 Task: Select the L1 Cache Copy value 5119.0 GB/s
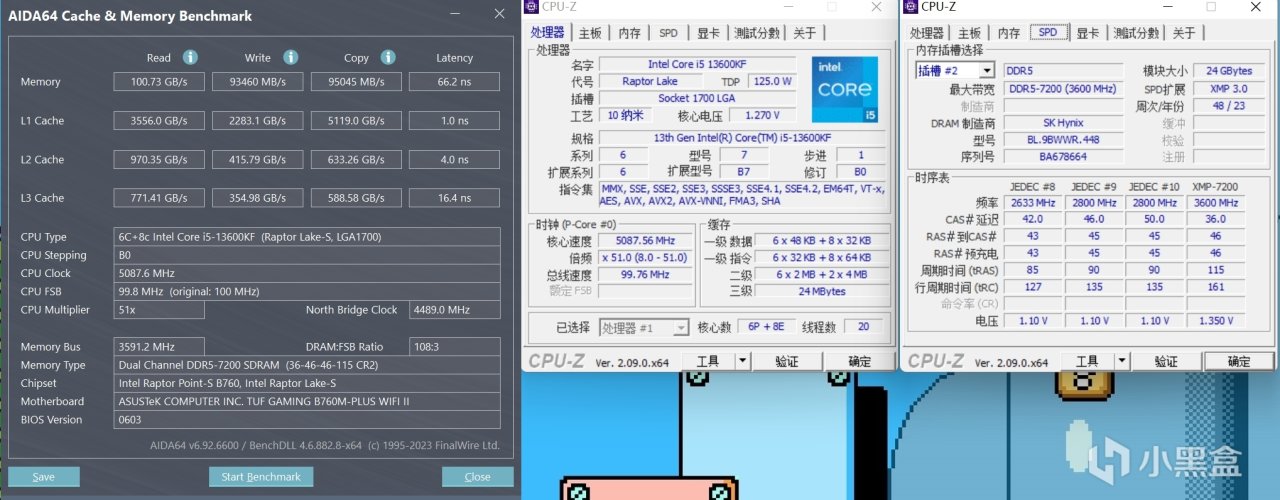tap(355, 121)
